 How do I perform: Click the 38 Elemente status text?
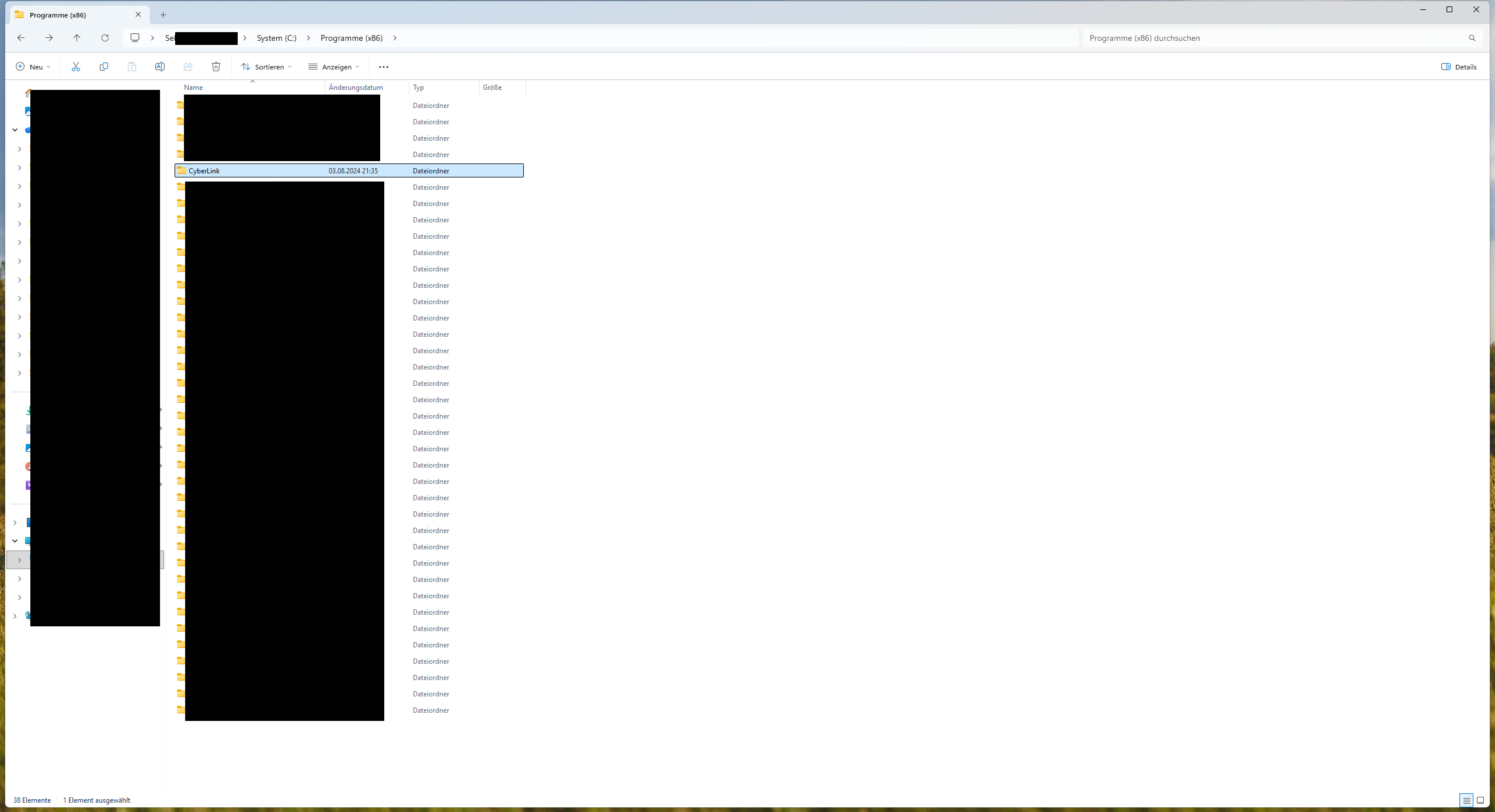(x=32, y=800)
